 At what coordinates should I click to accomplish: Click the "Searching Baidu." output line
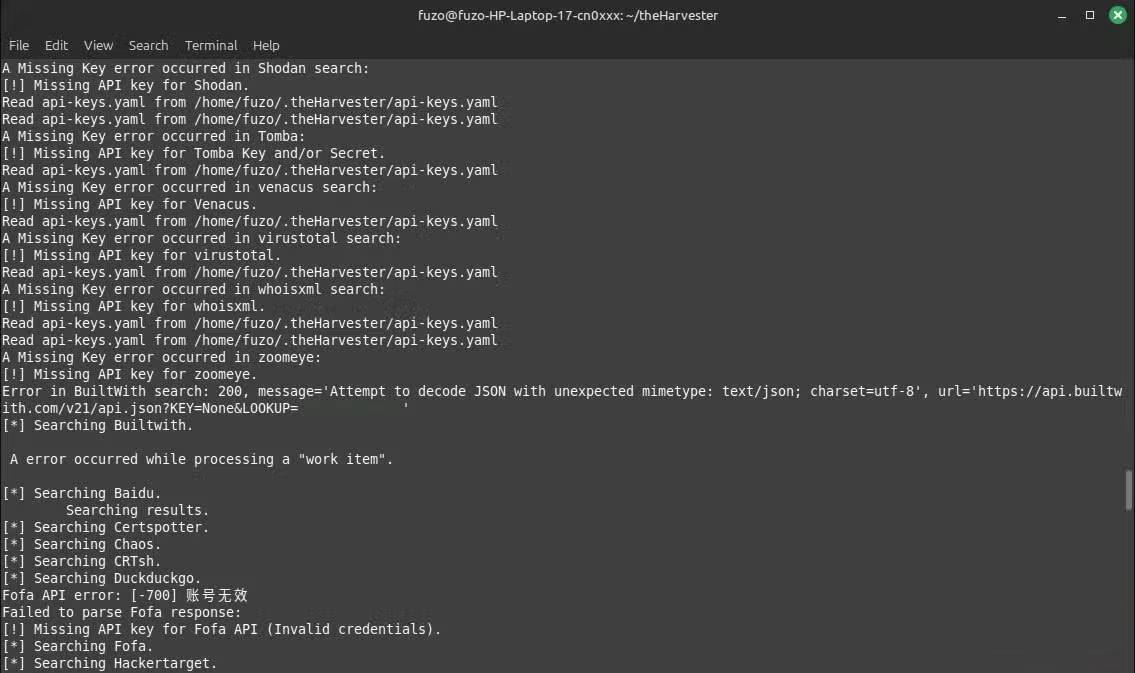click(x=82, y=493)
